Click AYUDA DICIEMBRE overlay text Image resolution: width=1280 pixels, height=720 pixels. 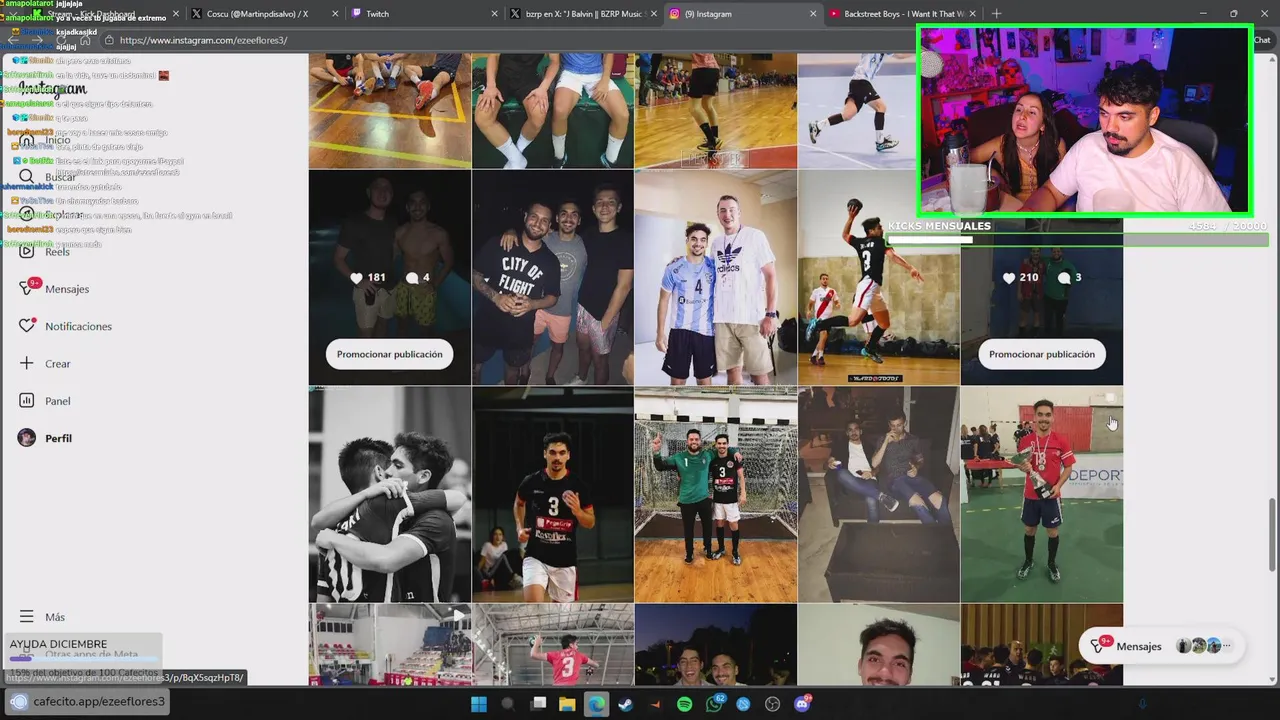tap(58, 644)
